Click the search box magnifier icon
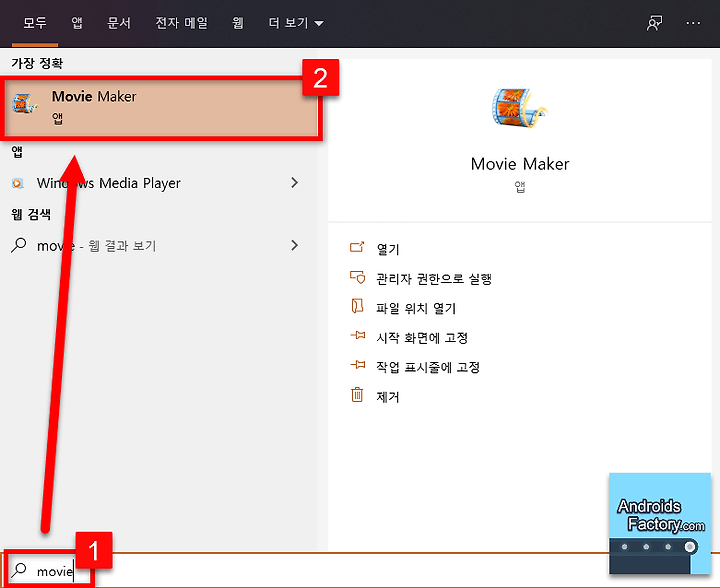The image size is (720, 588). click(19, 570)
